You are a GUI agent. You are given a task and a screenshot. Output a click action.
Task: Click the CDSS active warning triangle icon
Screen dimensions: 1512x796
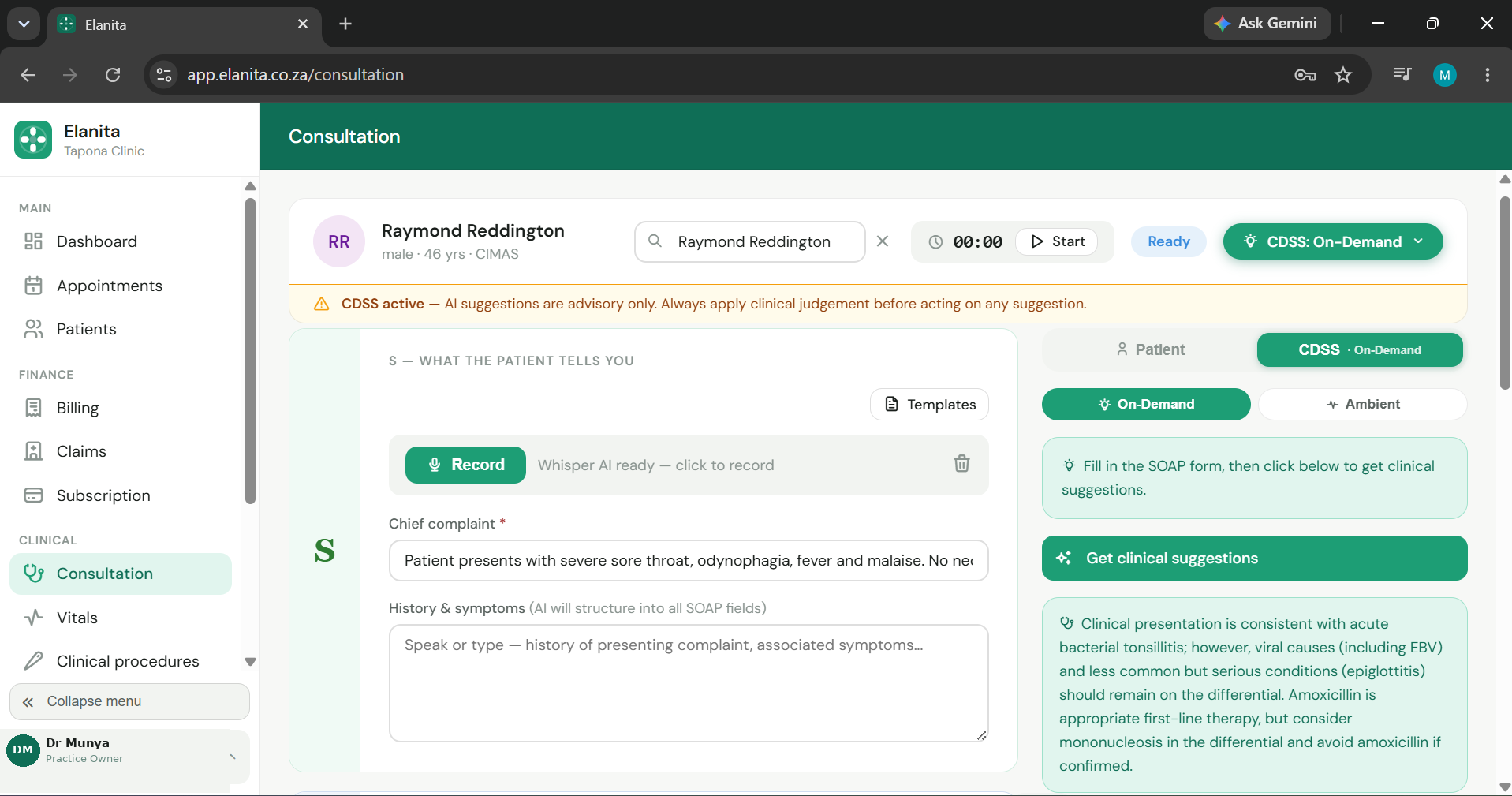[322, 305]
